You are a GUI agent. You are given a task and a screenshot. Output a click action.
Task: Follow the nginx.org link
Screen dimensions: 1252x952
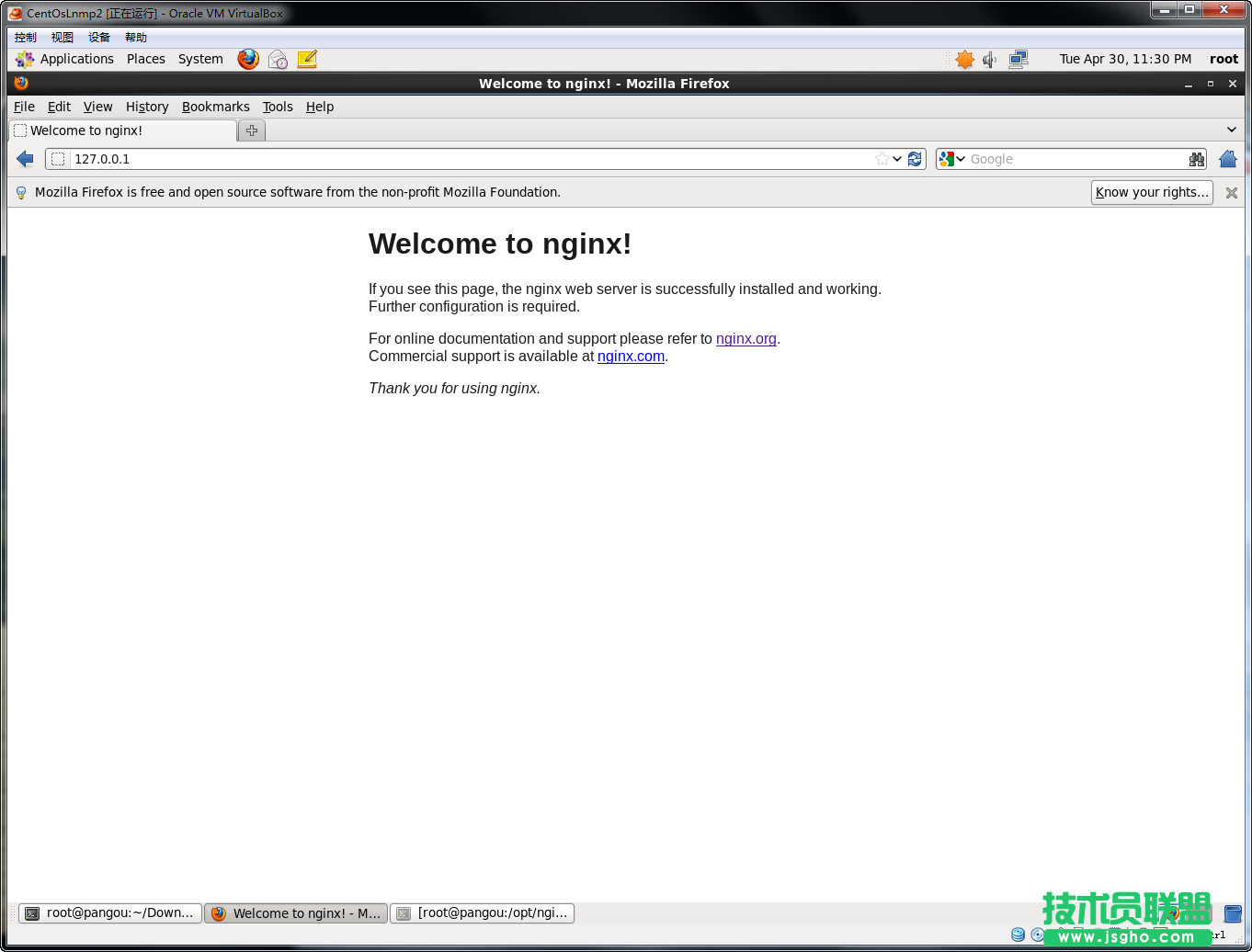pyautogui.click(x=746, y=338)
